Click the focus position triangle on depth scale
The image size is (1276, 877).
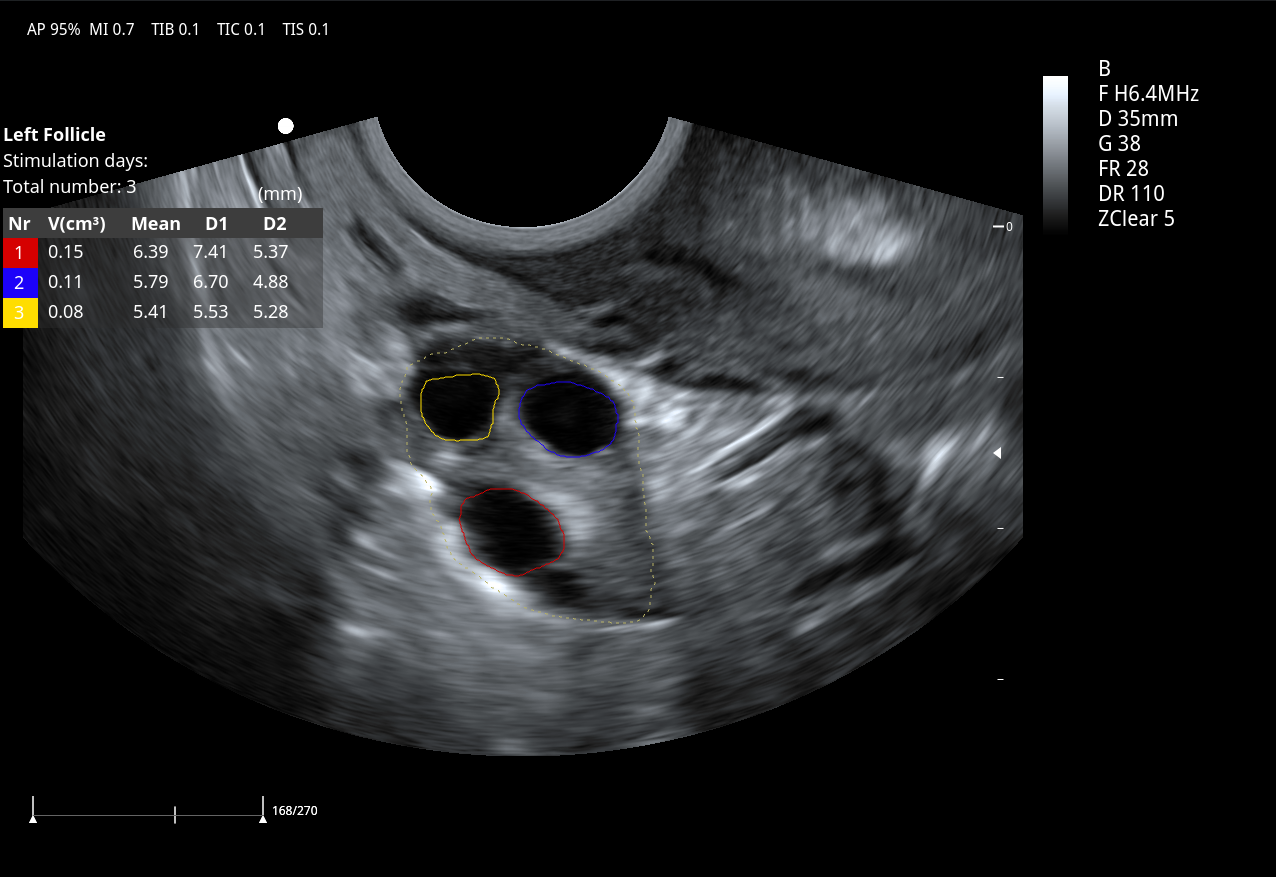pyautogui.click(x=996, y=454)
